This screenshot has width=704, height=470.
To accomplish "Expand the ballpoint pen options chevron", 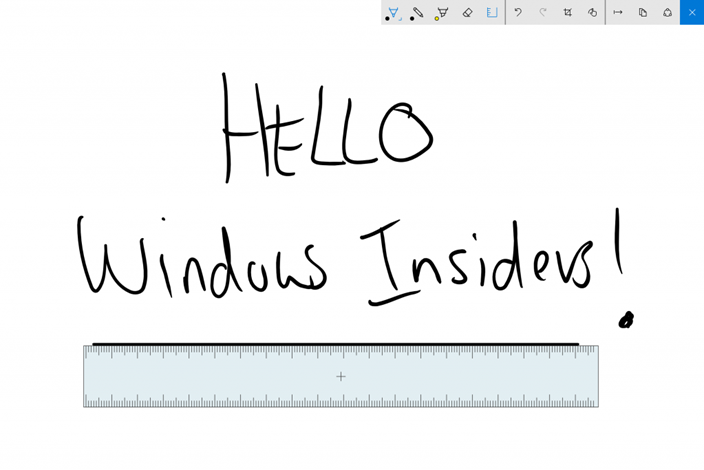I will [x=400, y=19].
